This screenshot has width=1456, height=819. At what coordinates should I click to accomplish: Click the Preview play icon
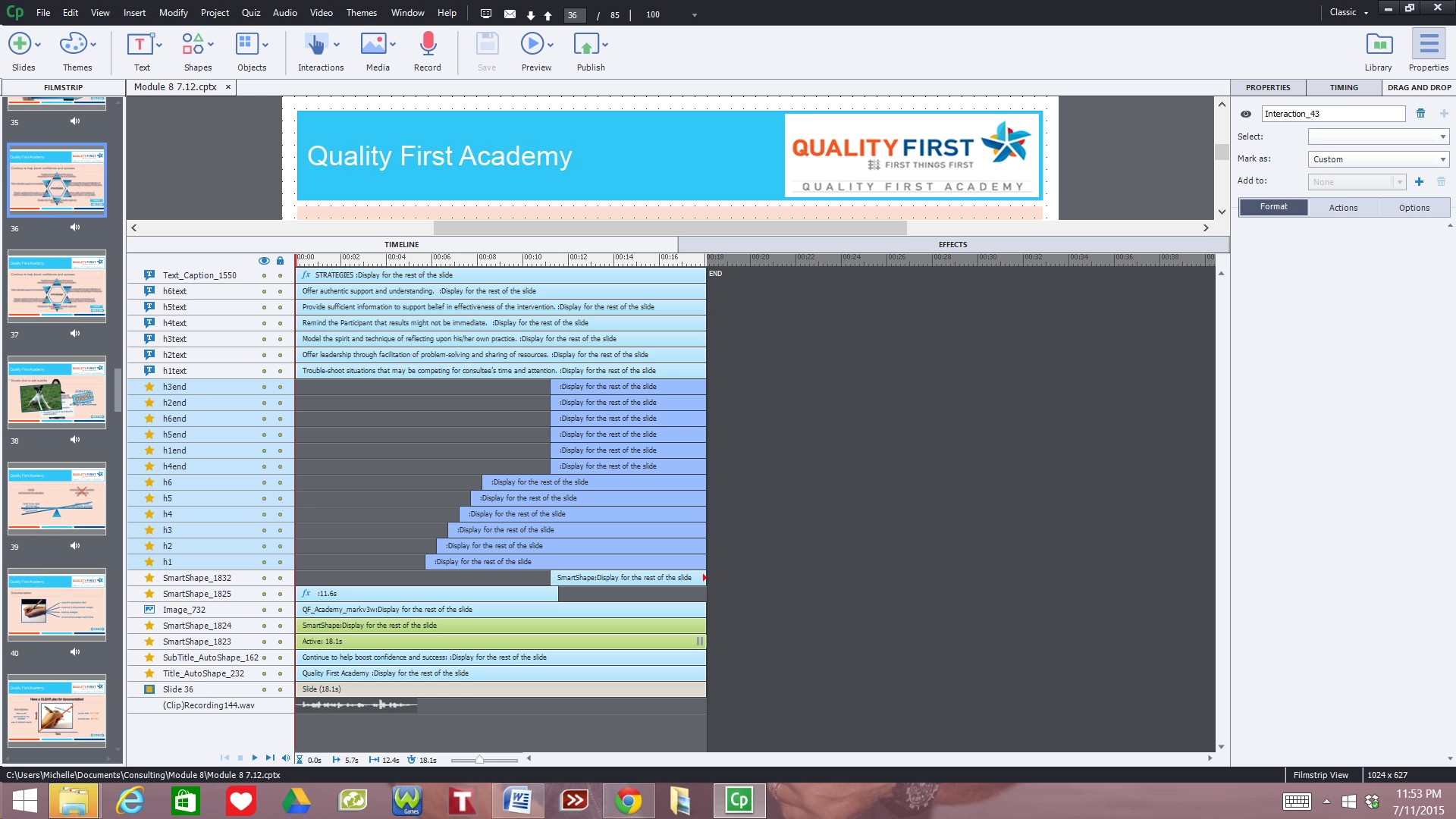(532, 45)
